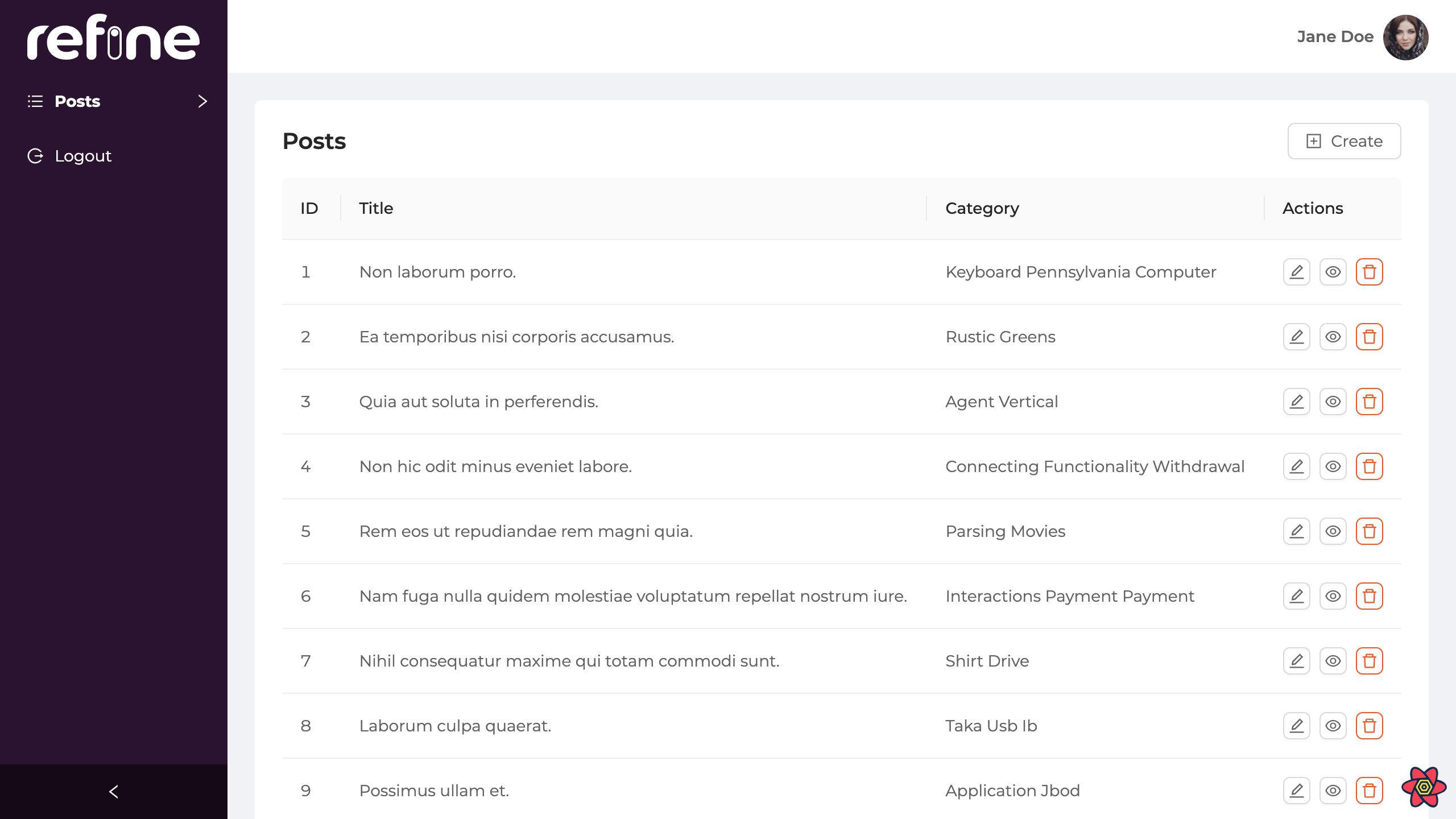
Task: Select Logout from the sidebar
Action: pyautogui.click(x=83, y=156)
